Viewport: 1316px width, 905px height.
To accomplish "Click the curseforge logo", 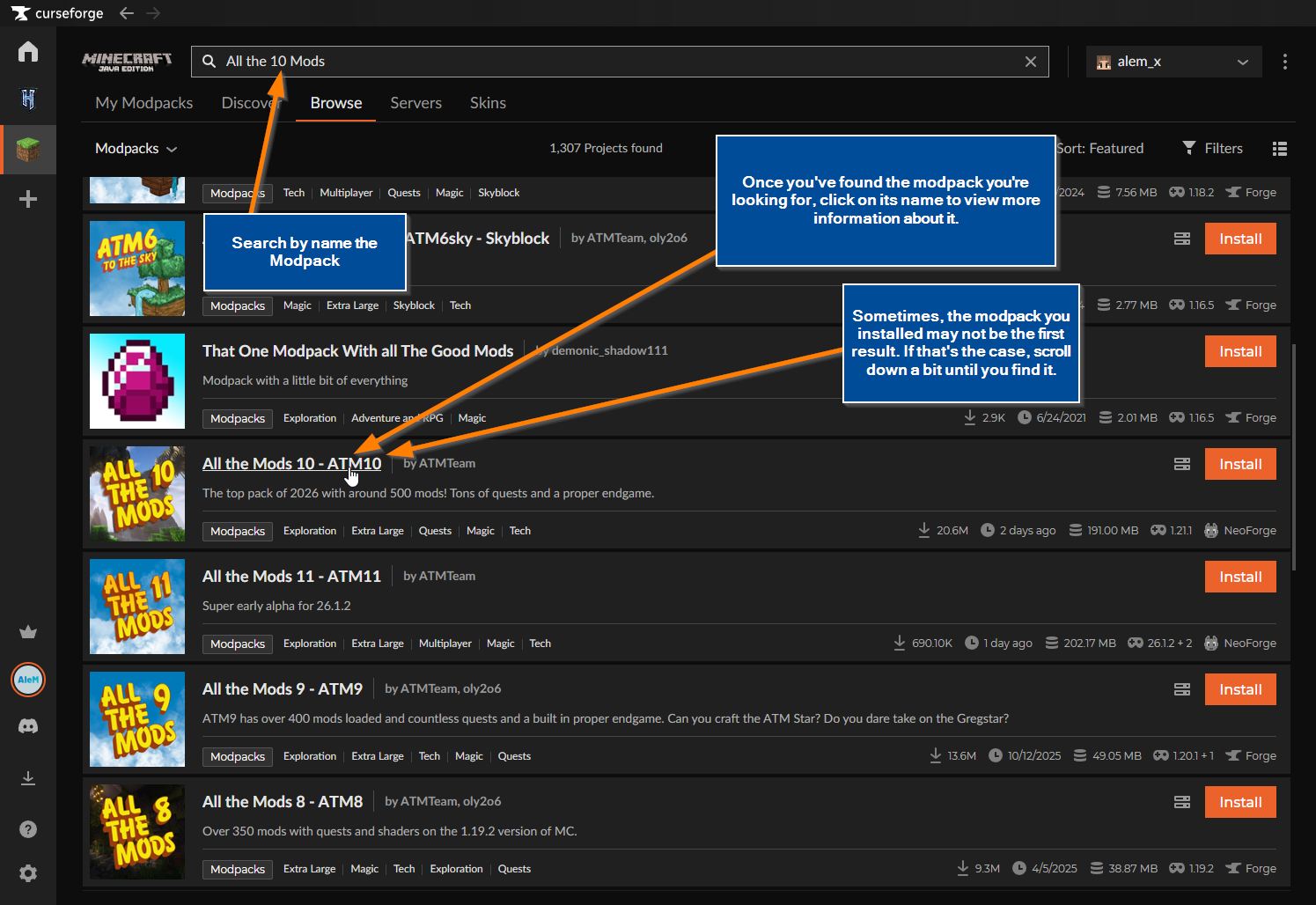I will (x=57, y=13).
